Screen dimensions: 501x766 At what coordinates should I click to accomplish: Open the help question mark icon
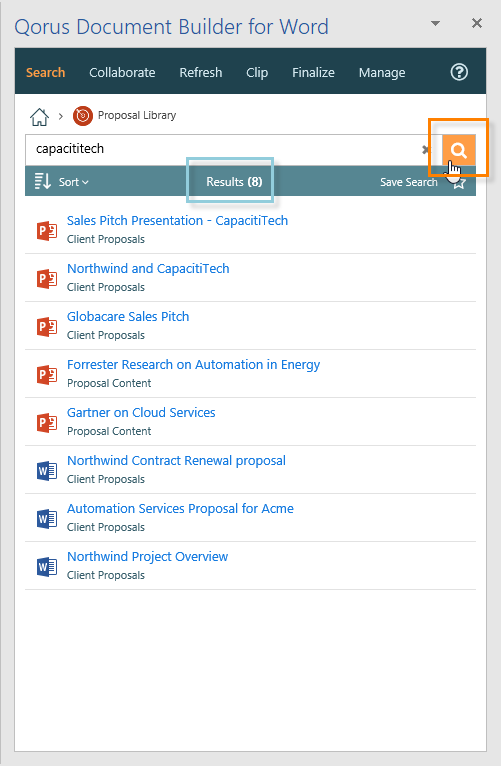[459, 72]
